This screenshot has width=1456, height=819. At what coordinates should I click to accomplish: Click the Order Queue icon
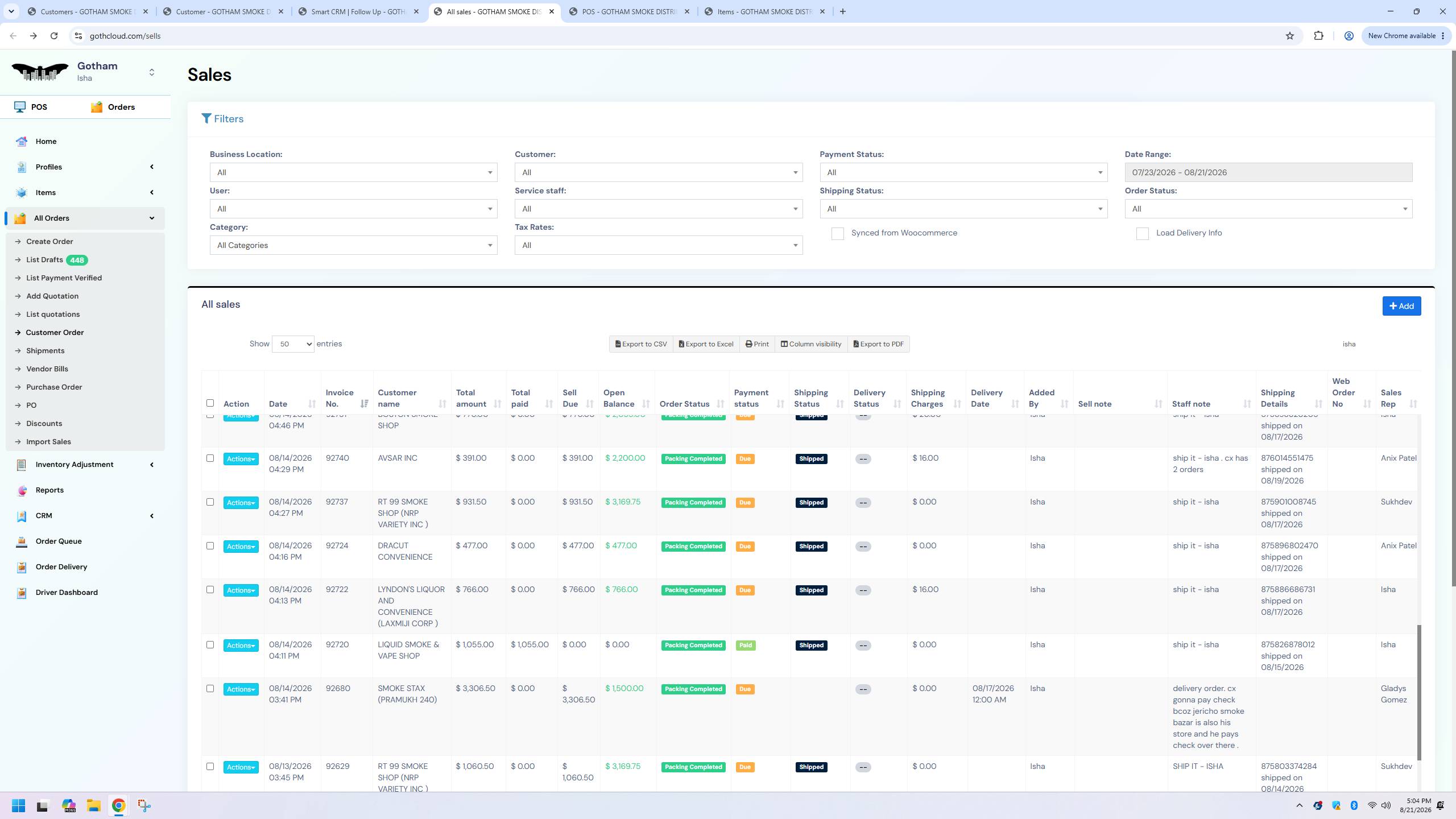pos(22,541)
